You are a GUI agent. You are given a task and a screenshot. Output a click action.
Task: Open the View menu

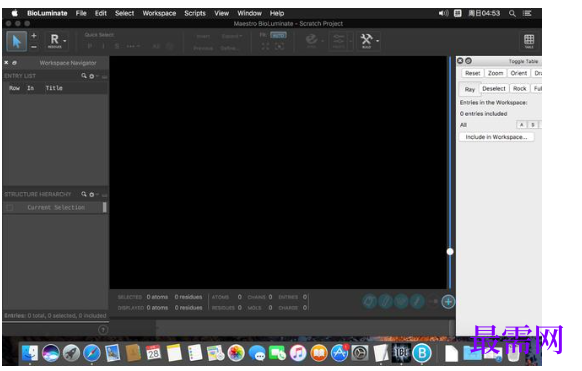[x=221, y=13]
